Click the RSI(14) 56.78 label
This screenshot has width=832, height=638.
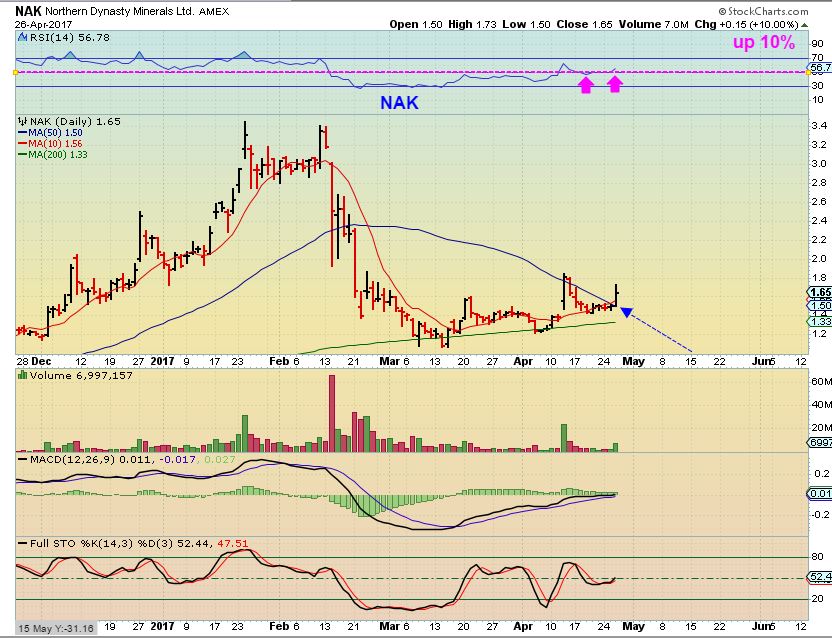pyautogui.click(x=70, y=37)
